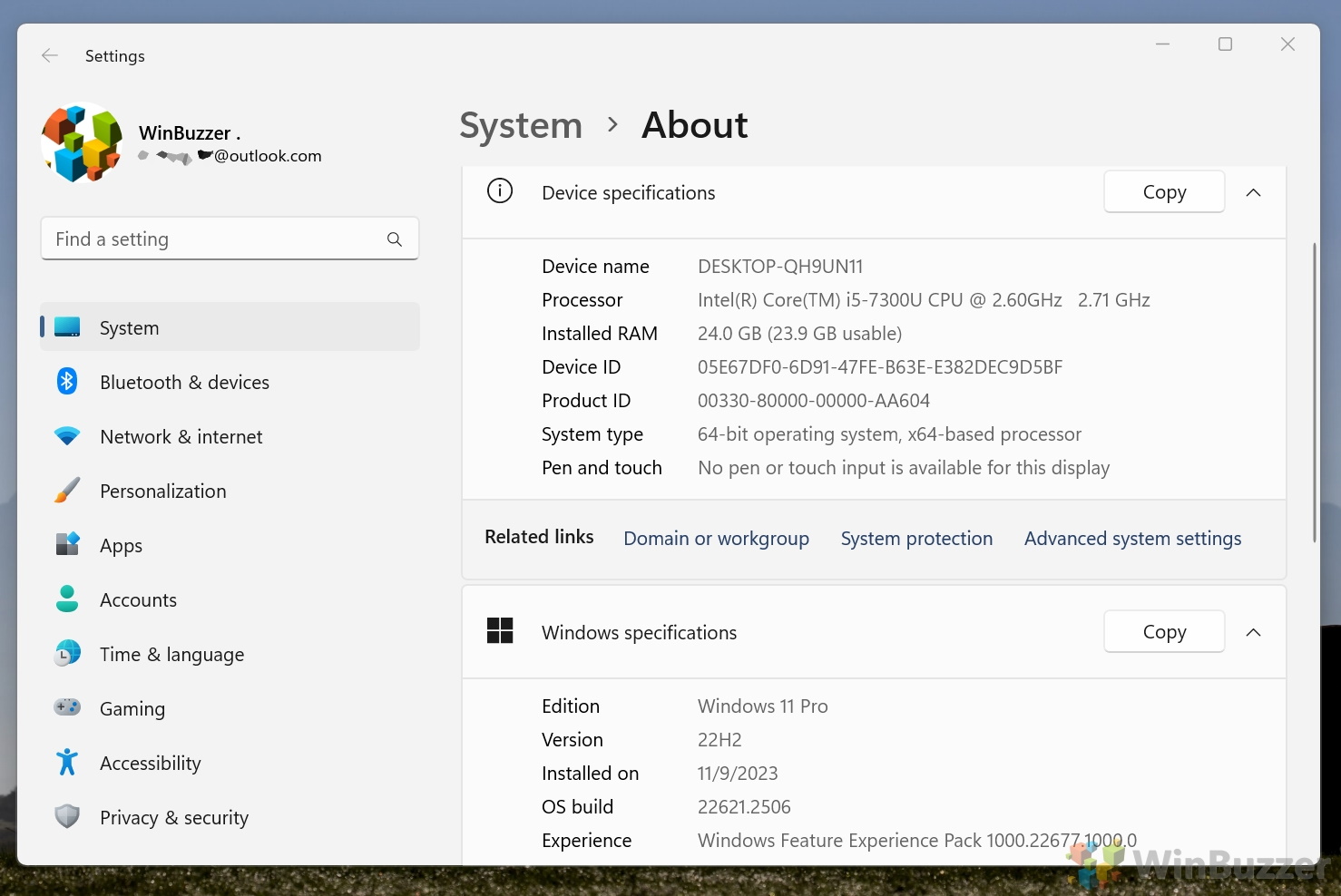Click the Windows logo icon in Windows specifications
This screenshot has width=1341, height=896.
pos(500,630)
